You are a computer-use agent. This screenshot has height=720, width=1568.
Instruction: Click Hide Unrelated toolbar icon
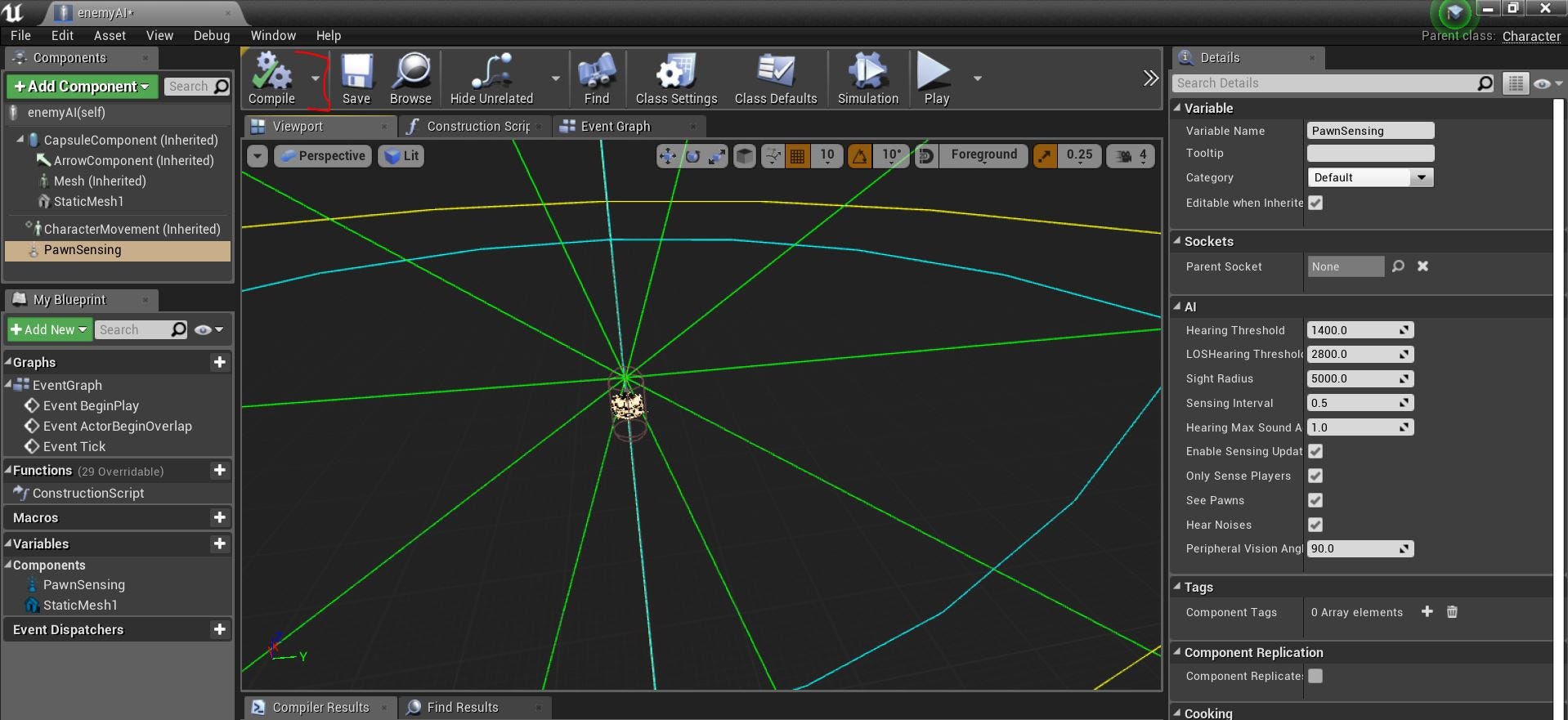click(x=491, y=78)
